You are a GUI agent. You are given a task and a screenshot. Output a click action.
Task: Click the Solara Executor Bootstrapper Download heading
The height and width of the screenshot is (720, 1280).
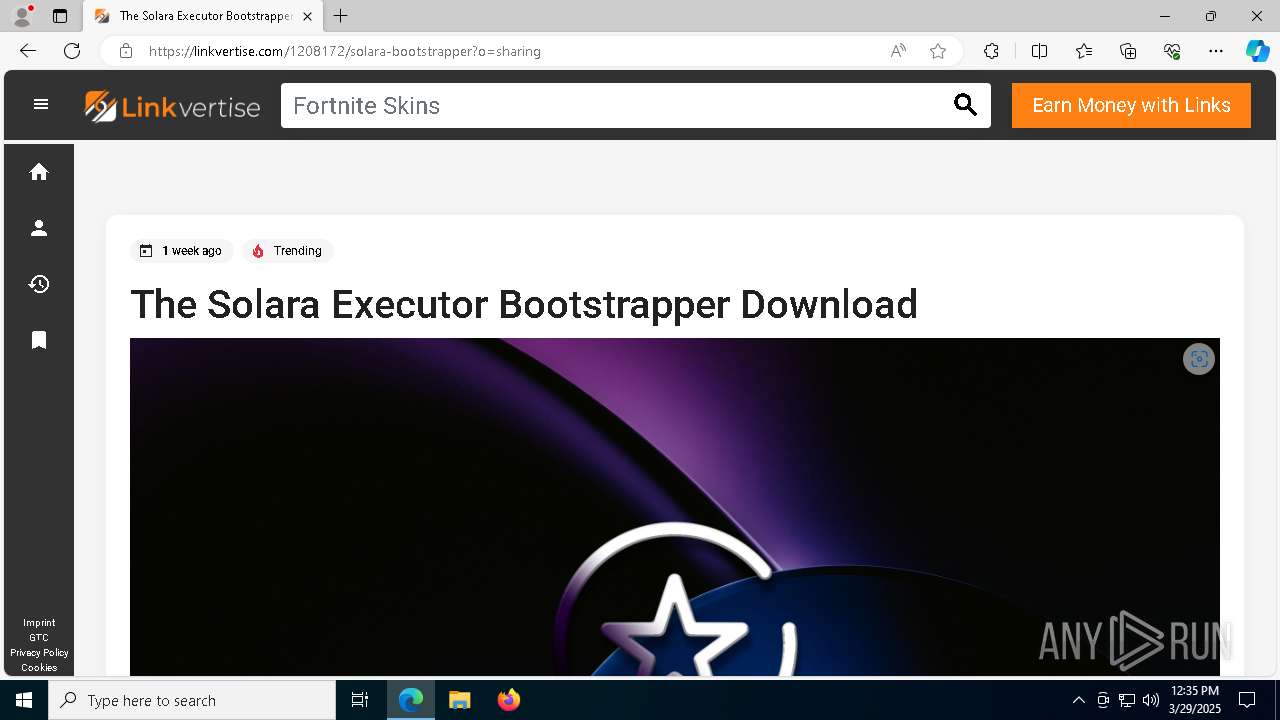[x=524, y=304]
